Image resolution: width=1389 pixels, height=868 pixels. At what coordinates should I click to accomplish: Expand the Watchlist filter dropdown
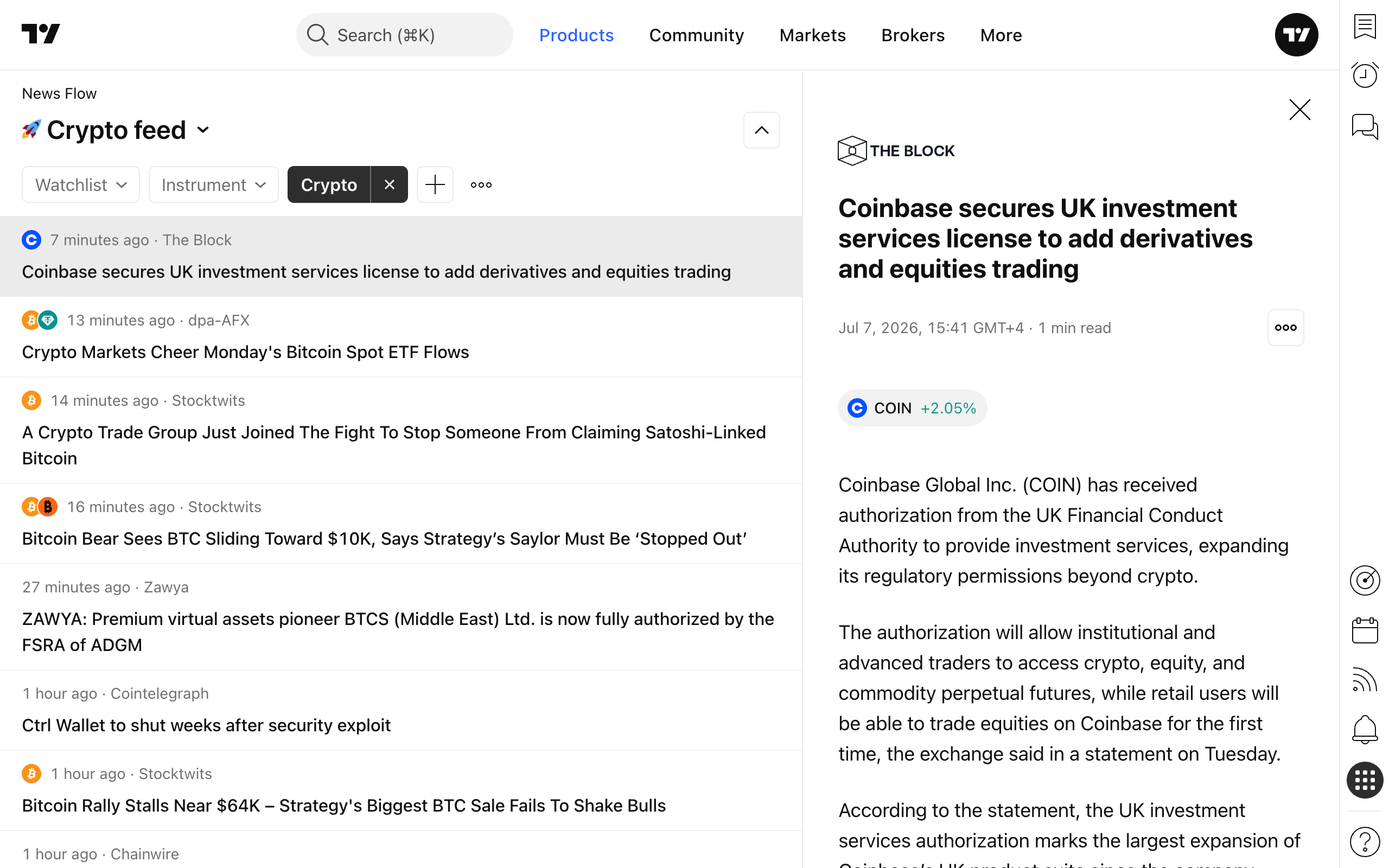(81, 184)
